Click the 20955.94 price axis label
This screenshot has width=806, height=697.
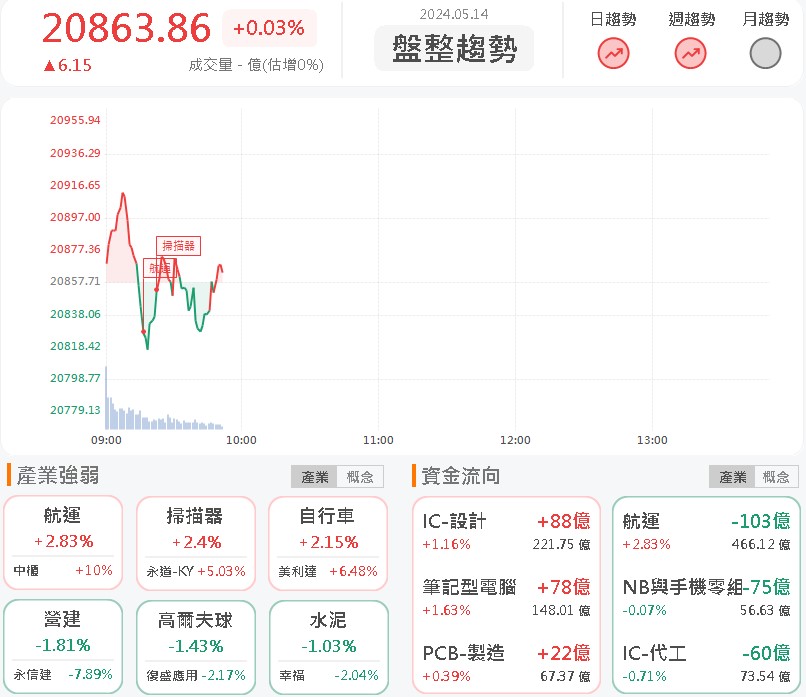click(75, 120)
